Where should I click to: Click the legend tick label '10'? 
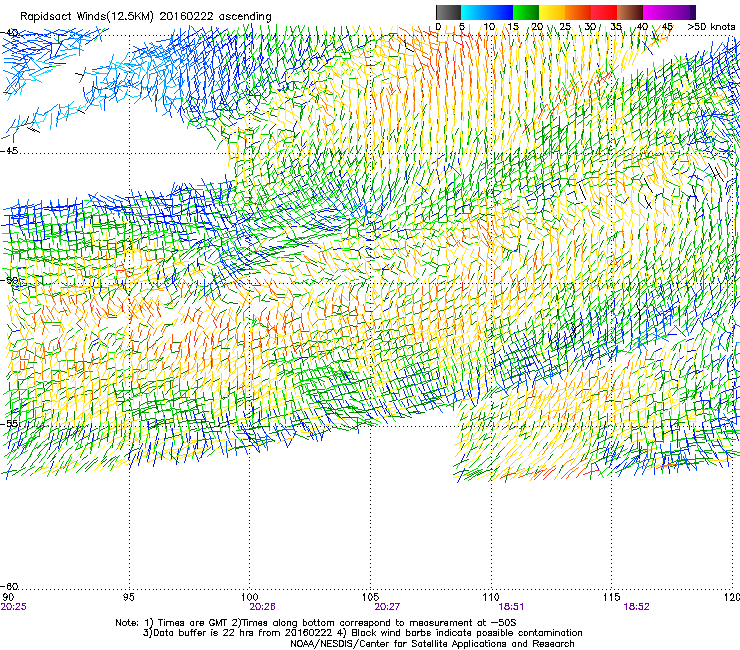point(489,26)
